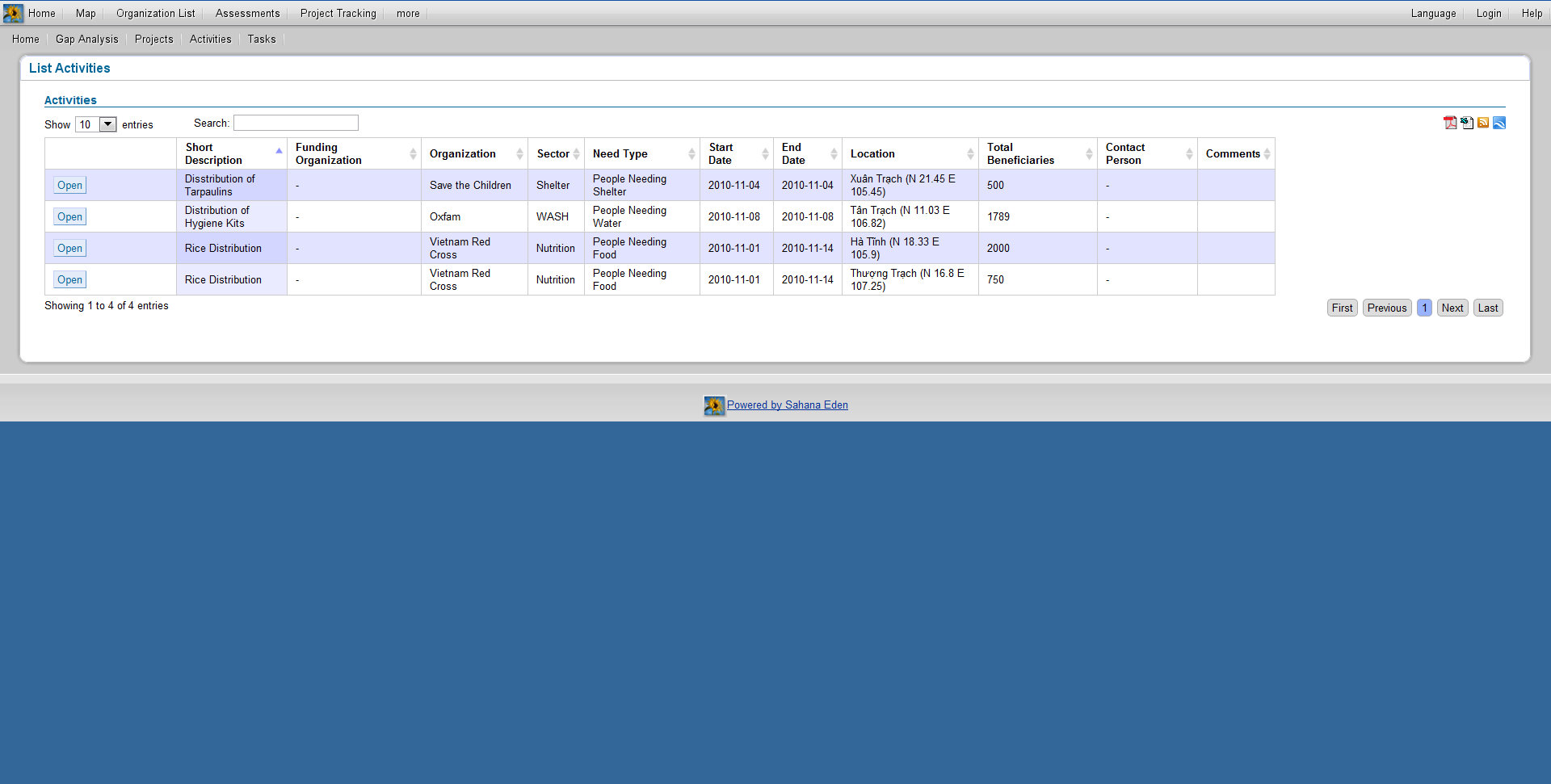Click into the Search input field
The image size is (1551, 784).
(x=296, y=123)
